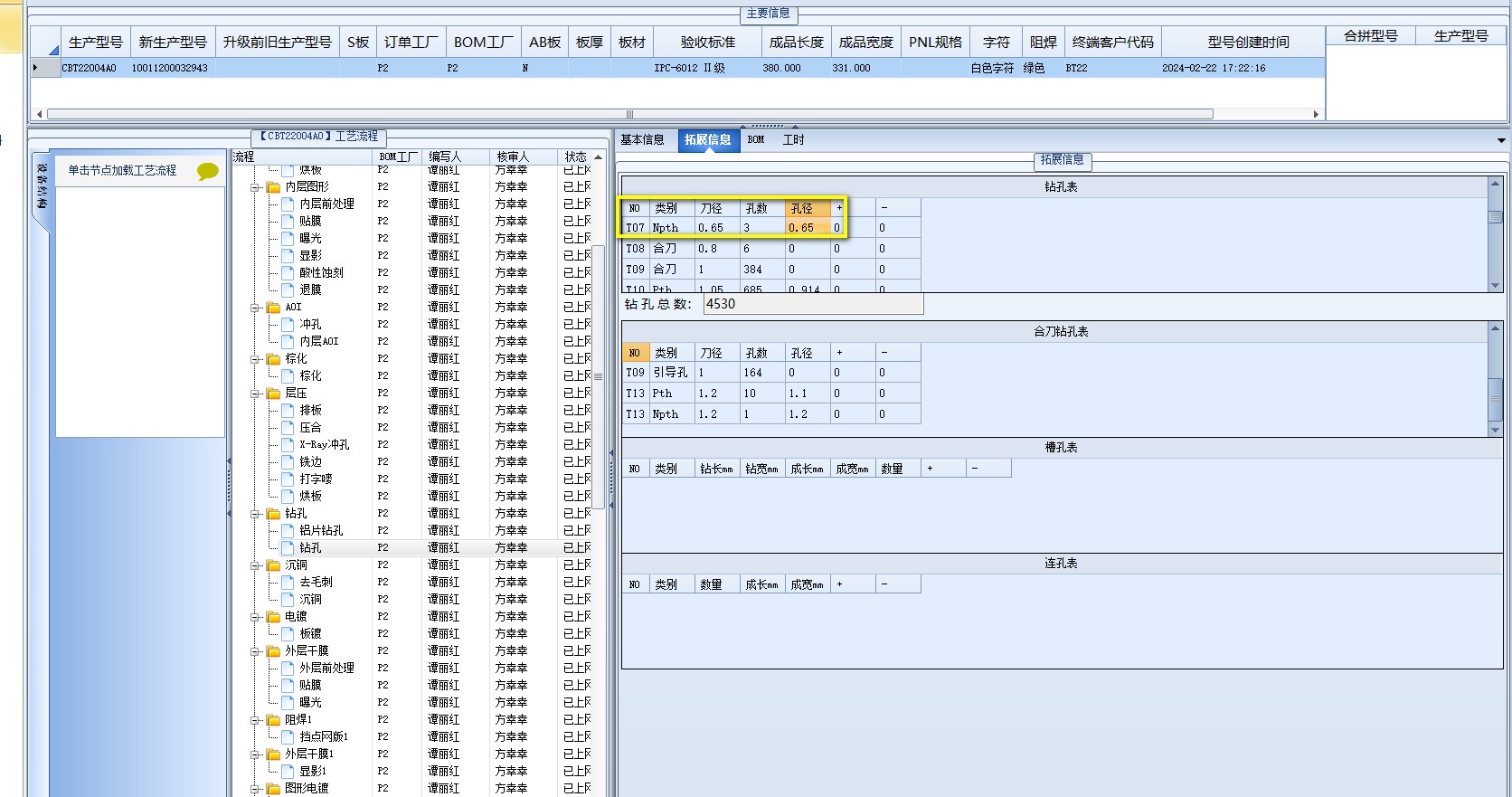Open the dropdown arrow right of the tab strip
1512x797 pixels.
[1501, 140]
